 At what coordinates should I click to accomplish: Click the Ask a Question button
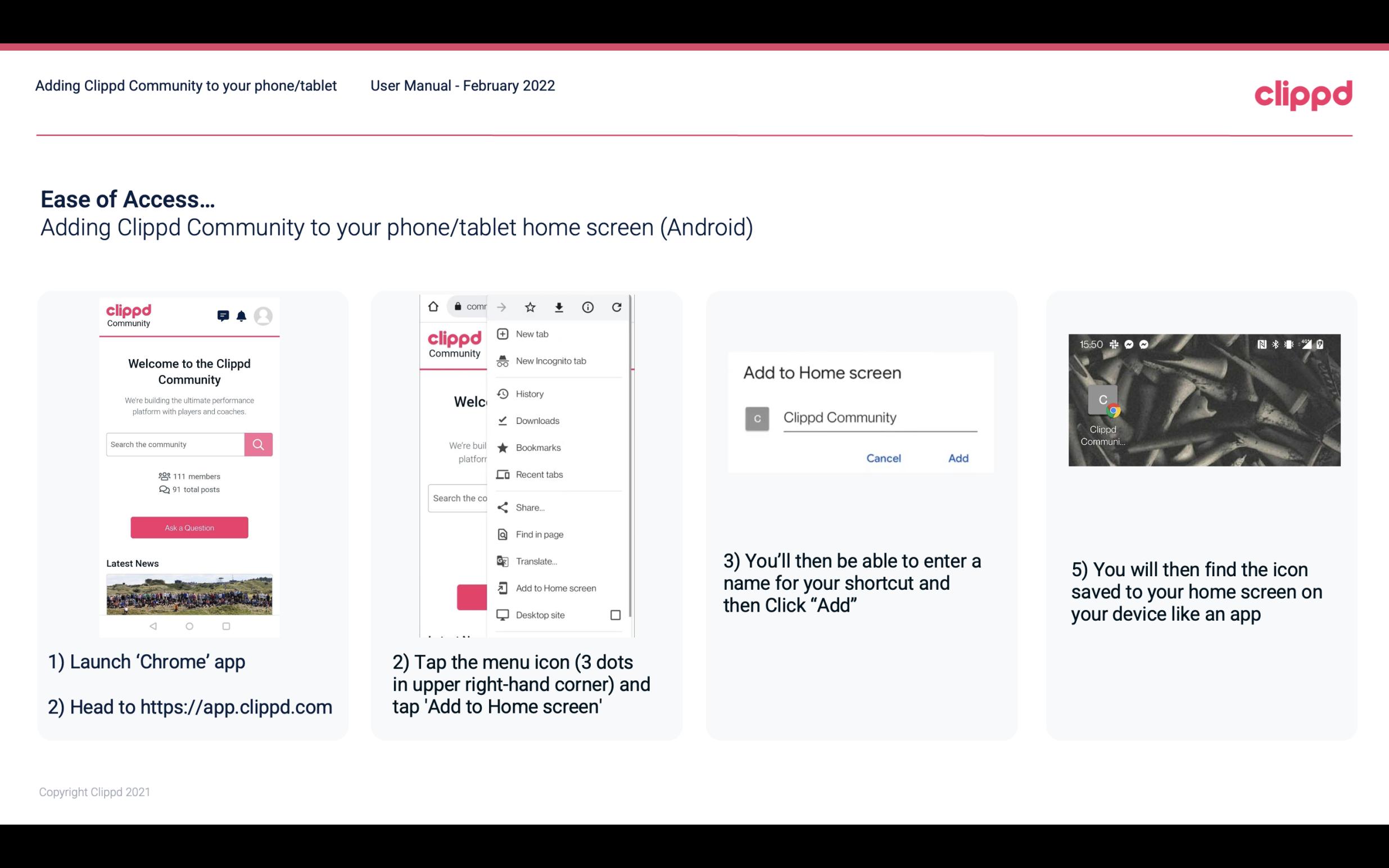tap(189, 527)
